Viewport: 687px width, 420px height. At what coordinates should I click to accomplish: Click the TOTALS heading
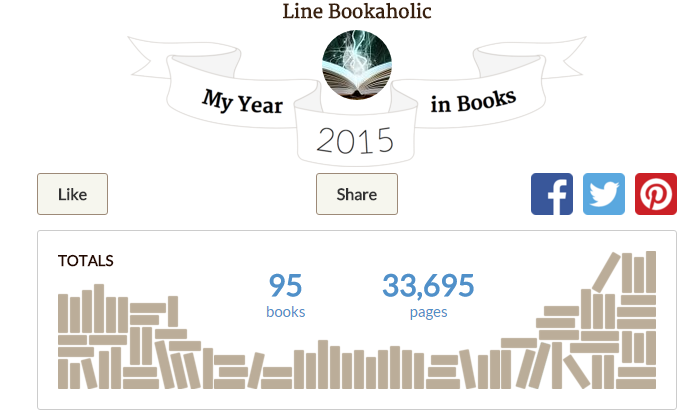point(86,261)
